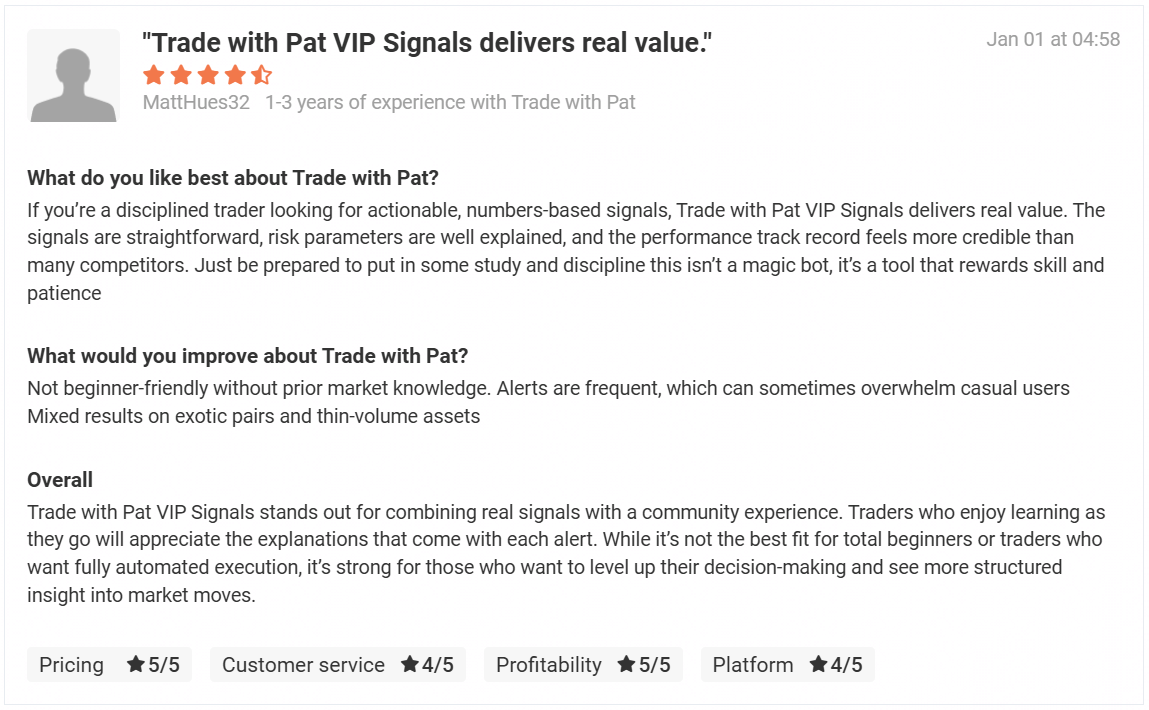Click the star in Customer service badge
The height and width of the screenshot is (710, 1149).
point(409,665)
